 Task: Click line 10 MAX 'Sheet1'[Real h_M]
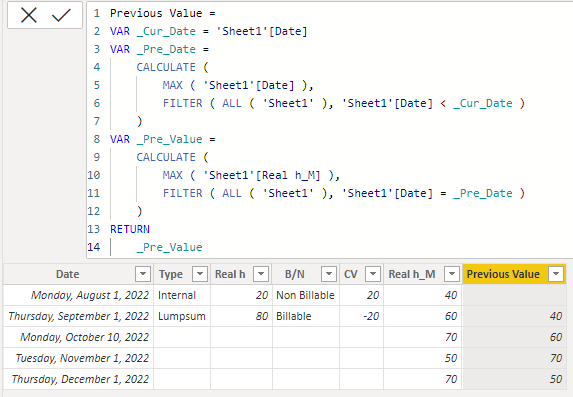251,175
